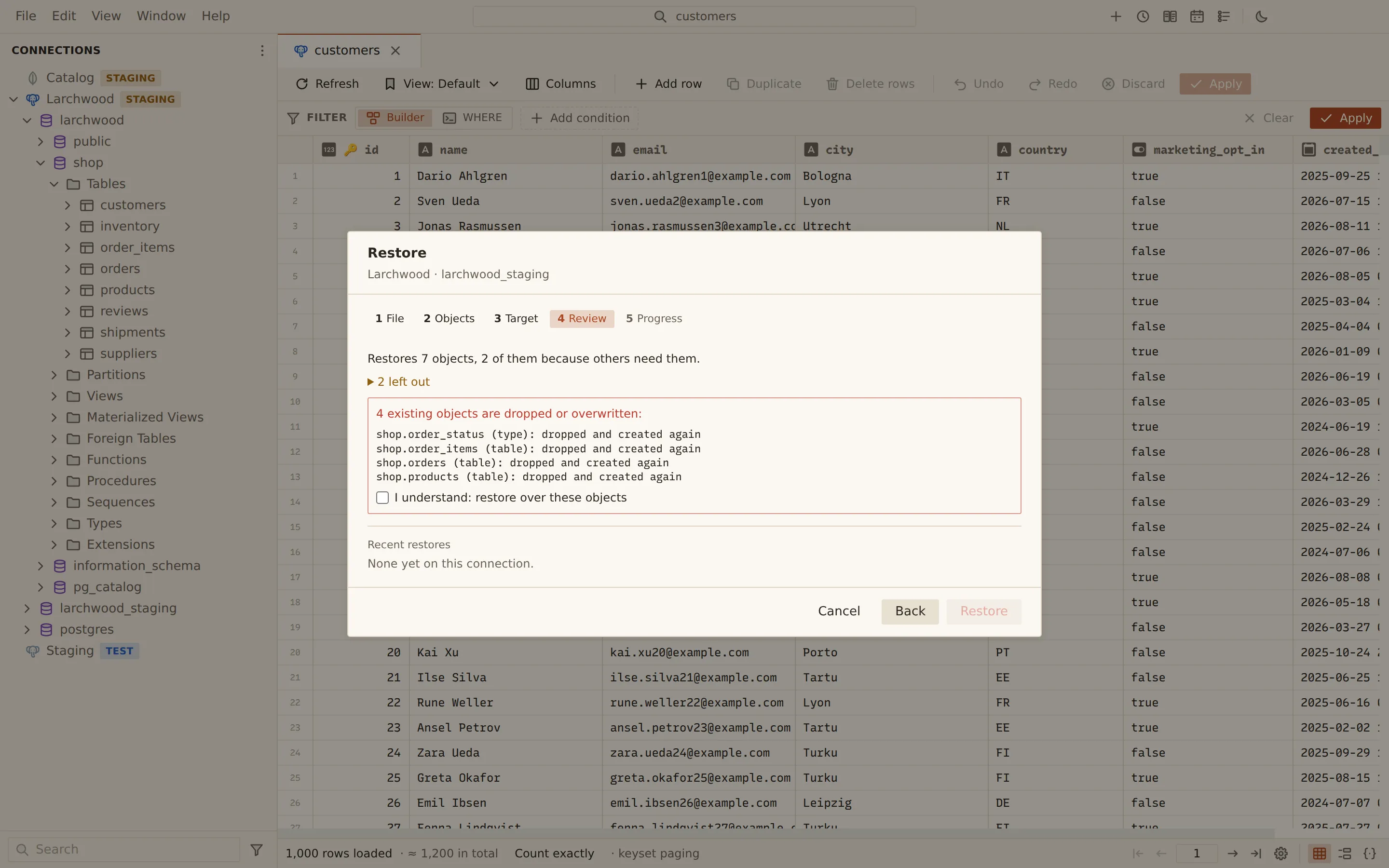The width and height of the screenshot is (1389, 868).
Task: Go to the '3 Target' wizard step
Action: click(x=516, y=319)
